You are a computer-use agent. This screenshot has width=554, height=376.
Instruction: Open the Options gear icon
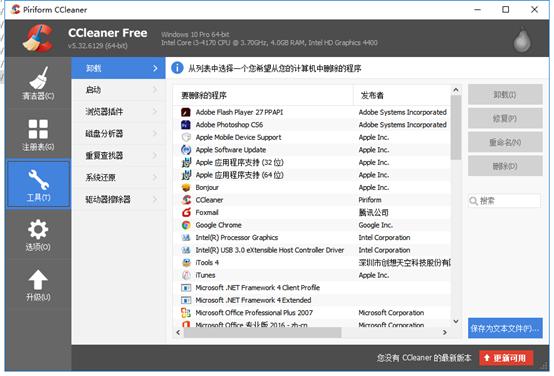38,230
